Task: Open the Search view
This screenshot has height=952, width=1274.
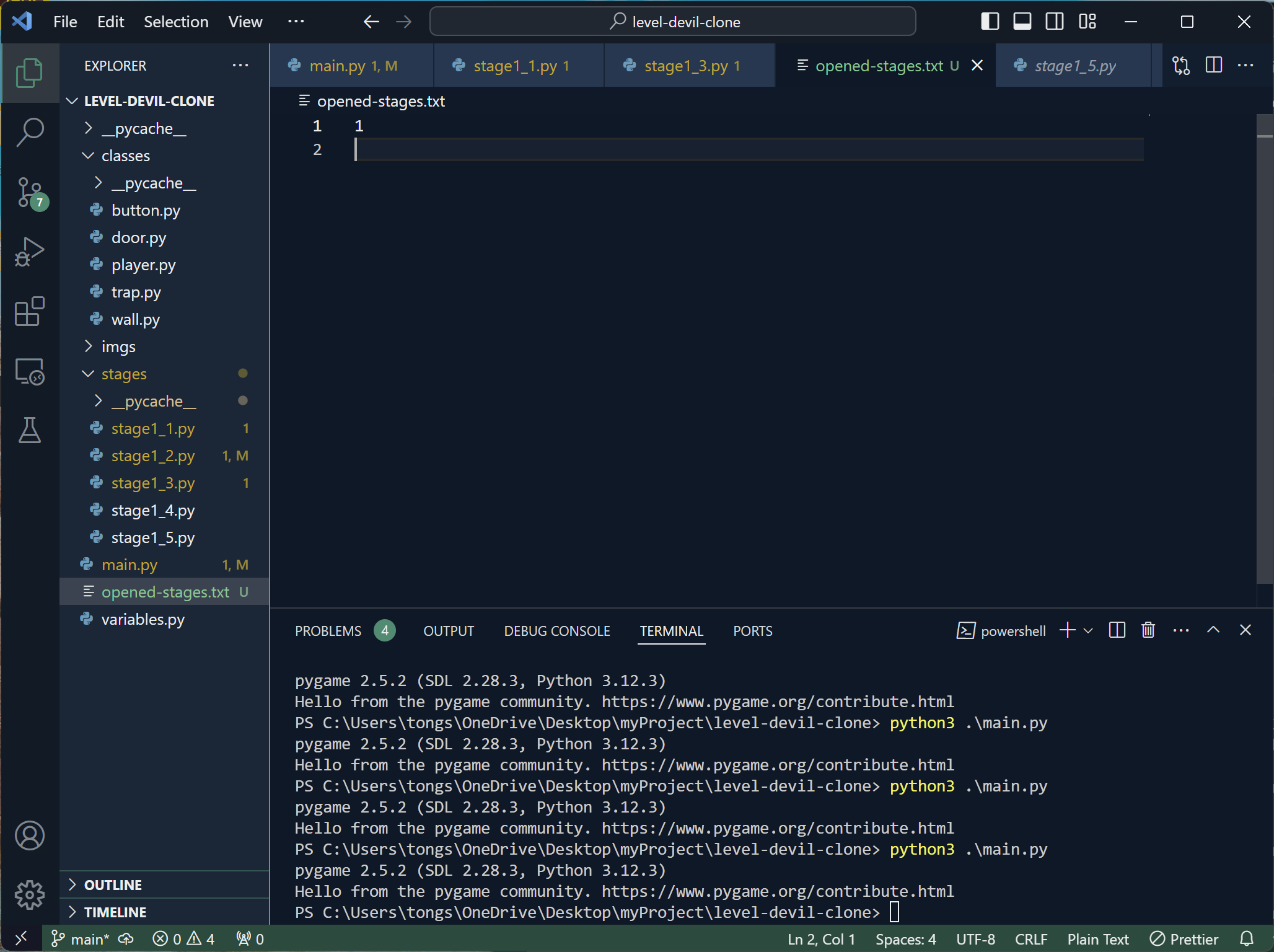Action: pos(29,133)
